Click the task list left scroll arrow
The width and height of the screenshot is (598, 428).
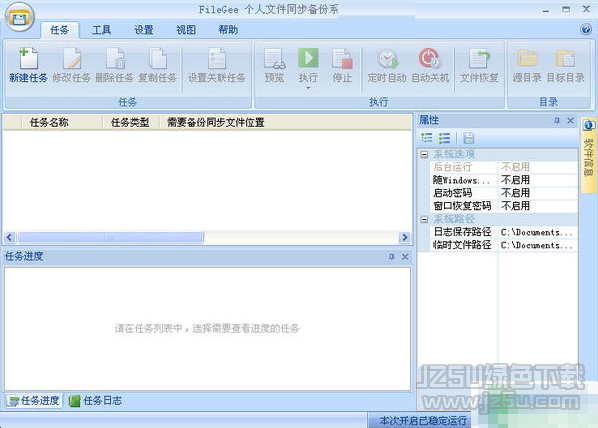point(10,237)
